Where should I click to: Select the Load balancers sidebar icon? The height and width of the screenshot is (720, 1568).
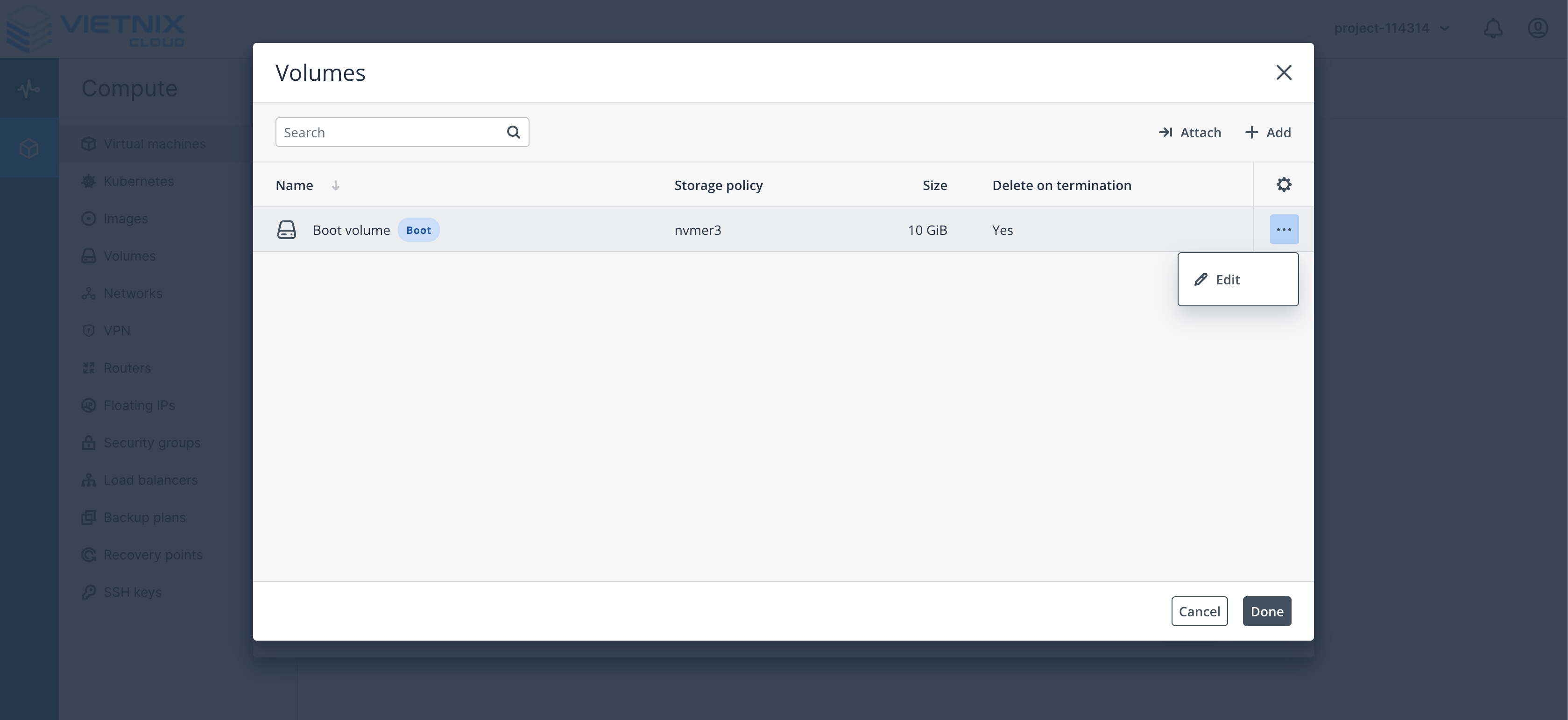coord(88,480)
